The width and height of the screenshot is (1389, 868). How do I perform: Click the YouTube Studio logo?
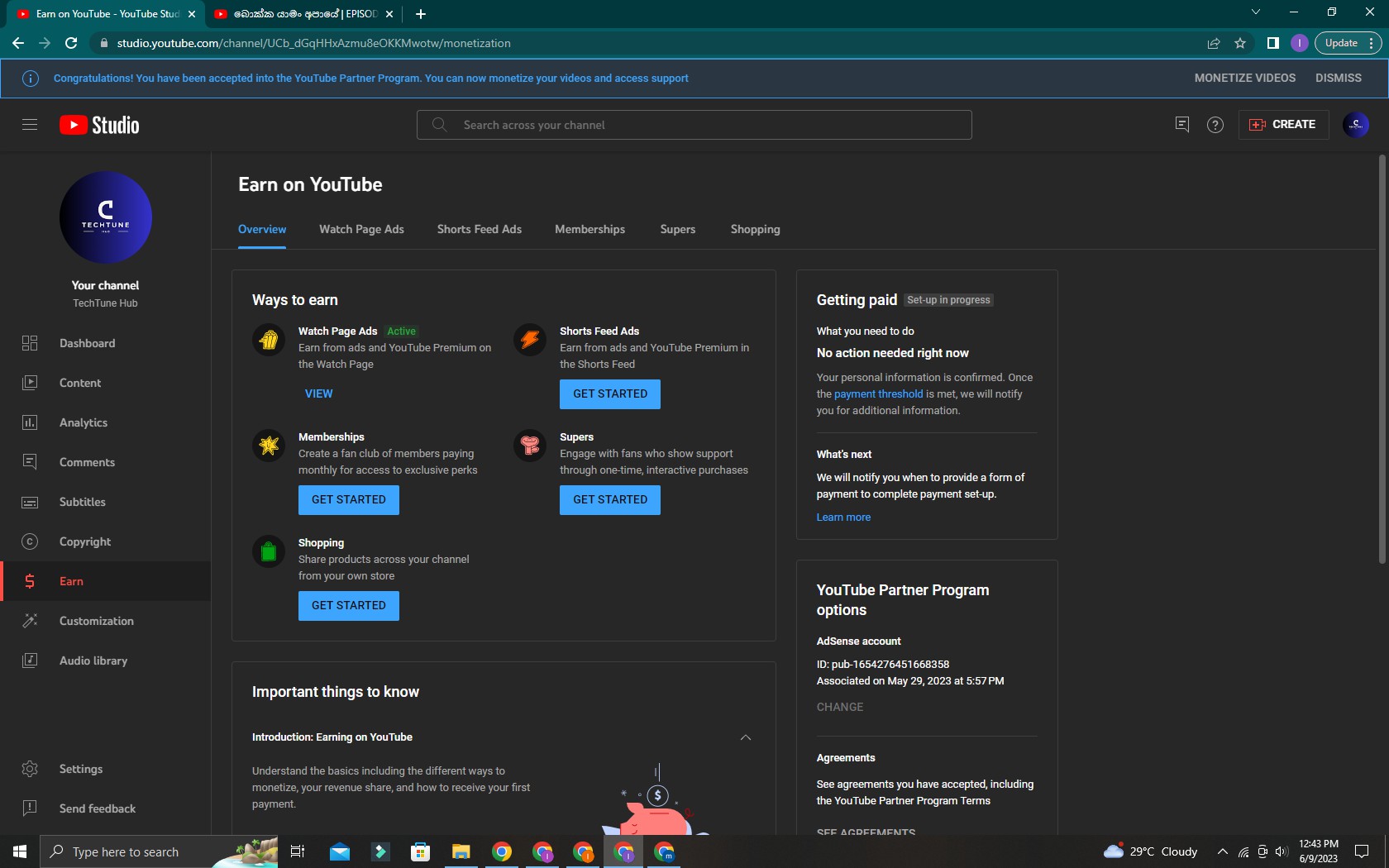99,125
